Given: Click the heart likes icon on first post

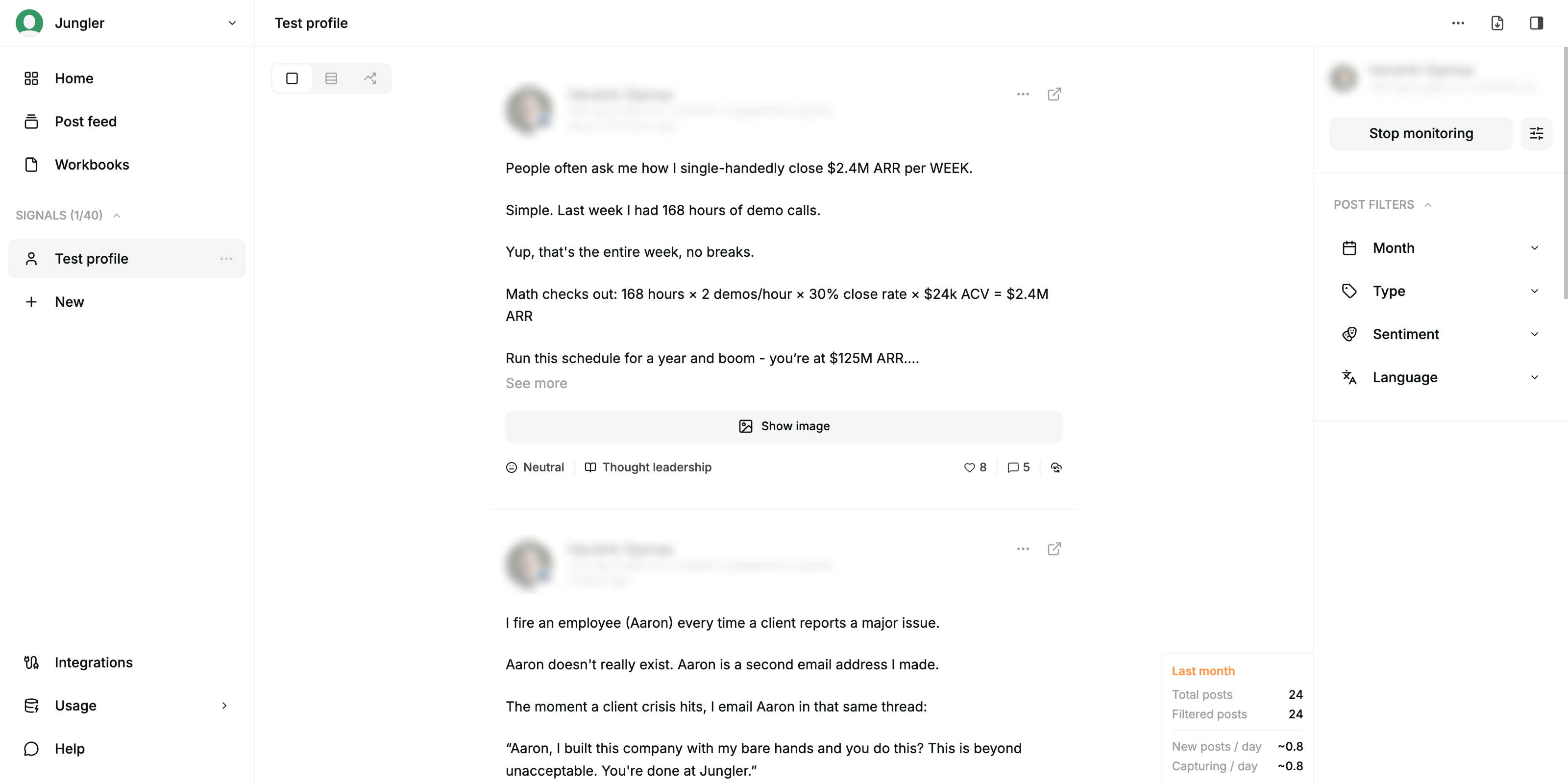Looking at the screenshot, I should point(969,467).
